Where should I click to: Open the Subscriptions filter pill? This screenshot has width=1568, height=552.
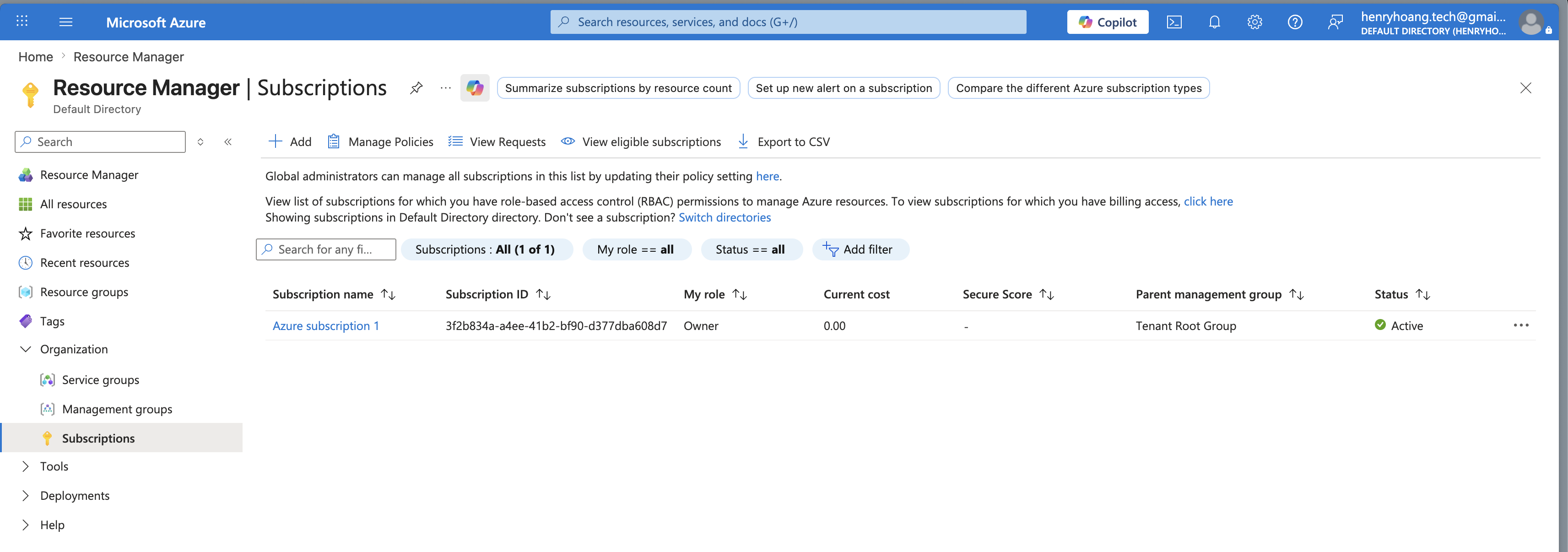click(487, 249)
